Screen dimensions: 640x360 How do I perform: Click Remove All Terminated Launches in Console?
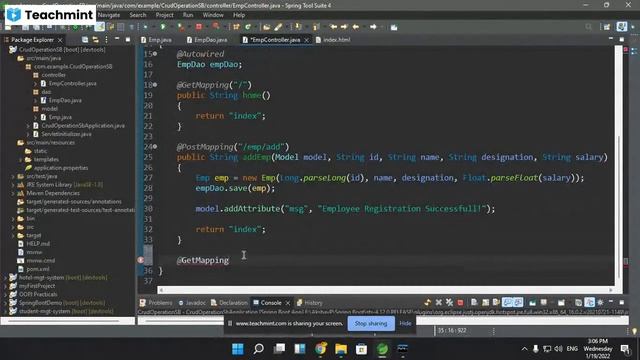pyautogui.click(x=449, y=302)
